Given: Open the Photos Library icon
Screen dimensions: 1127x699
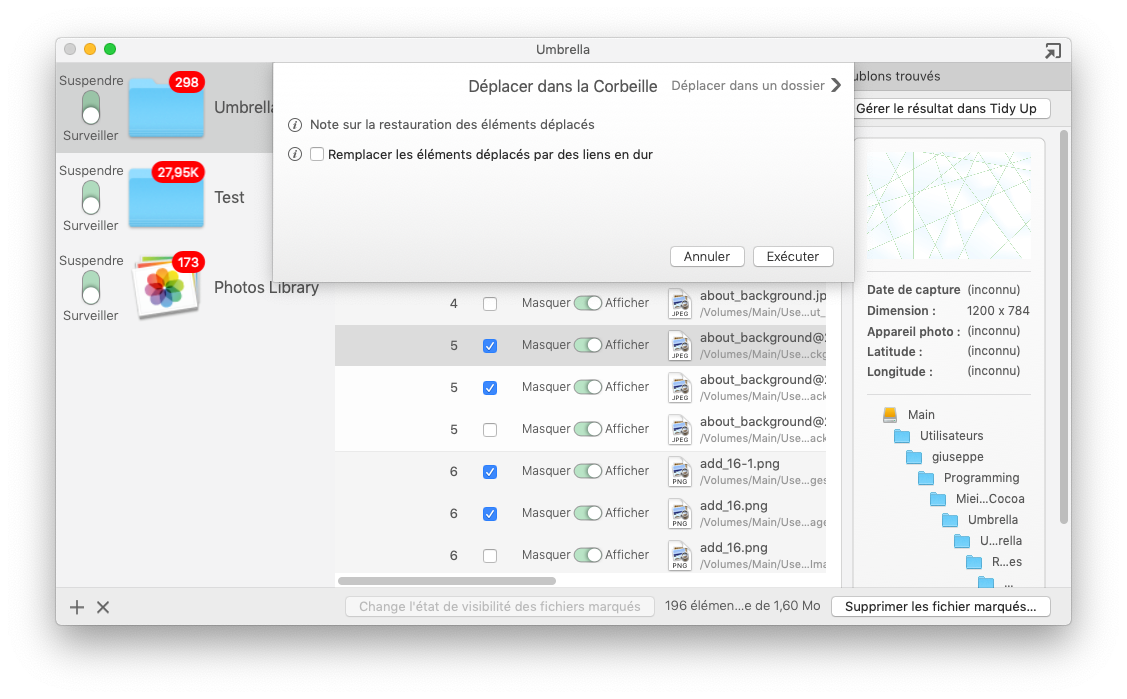Looking at the screenshot, I should [x=166, y=287].
